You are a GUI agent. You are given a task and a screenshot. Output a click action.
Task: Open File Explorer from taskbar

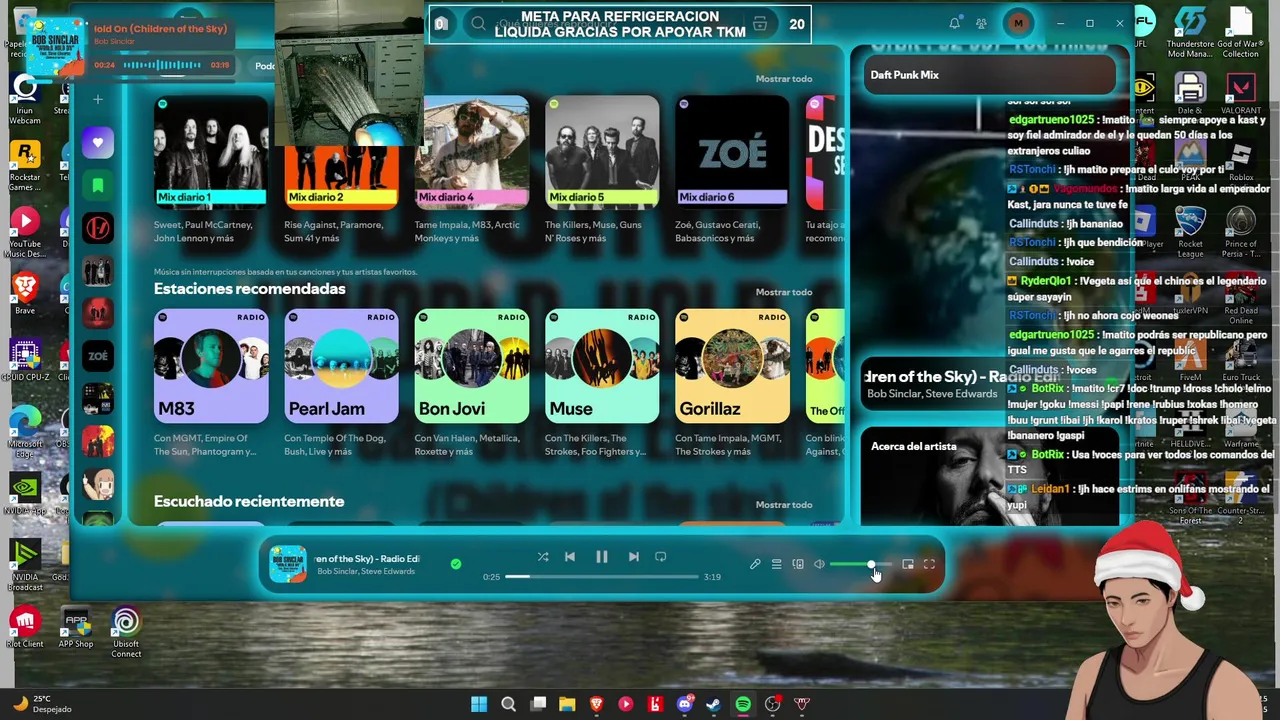[x=567, y=704]
